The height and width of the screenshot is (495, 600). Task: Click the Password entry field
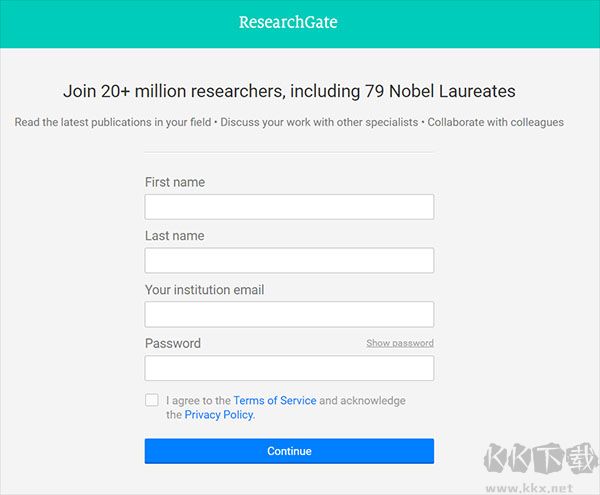click(x=289, y=368)
